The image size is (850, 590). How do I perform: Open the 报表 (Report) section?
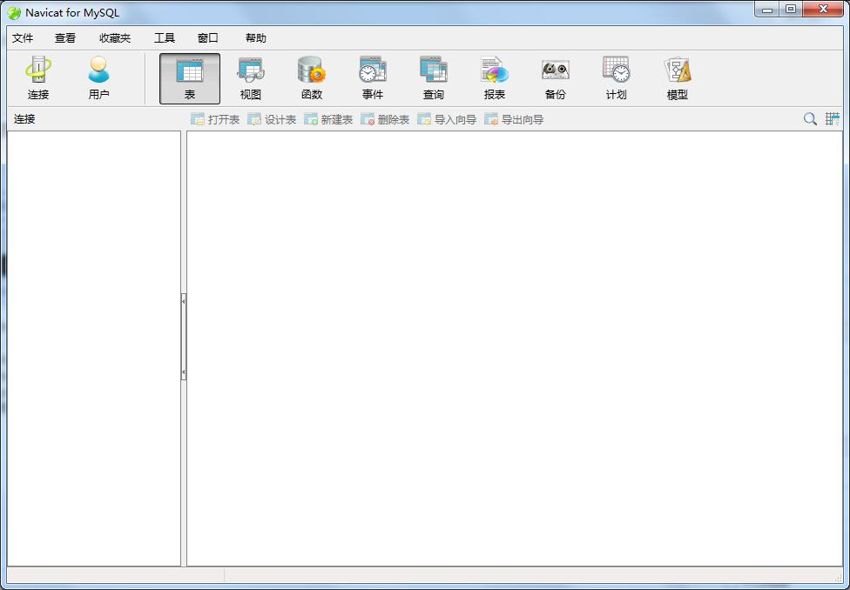pyautogui.click(x=494, y=79)
